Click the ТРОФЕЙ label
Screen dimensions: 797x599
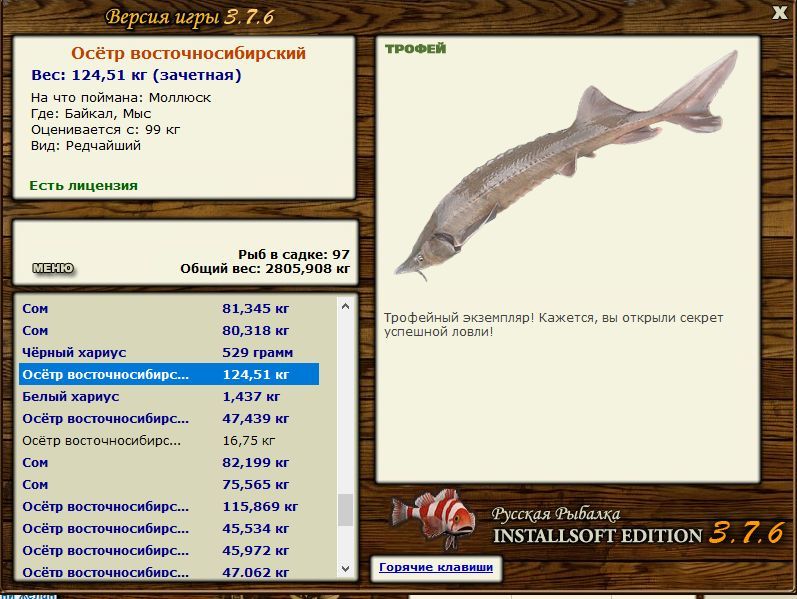[415, 49]
